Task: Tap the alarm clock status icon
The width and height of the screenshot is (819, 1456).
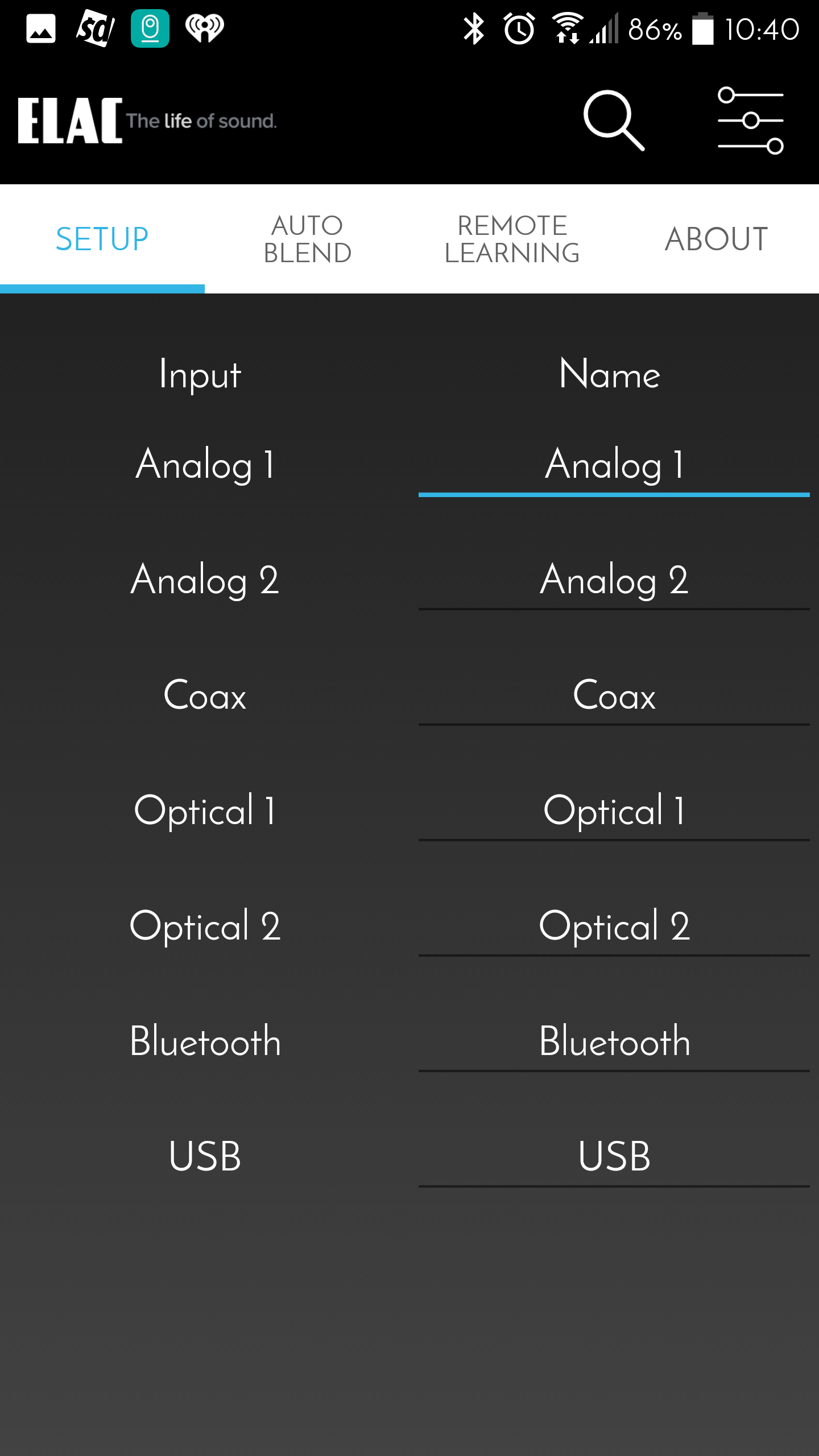Action: [x=519, y=29]
